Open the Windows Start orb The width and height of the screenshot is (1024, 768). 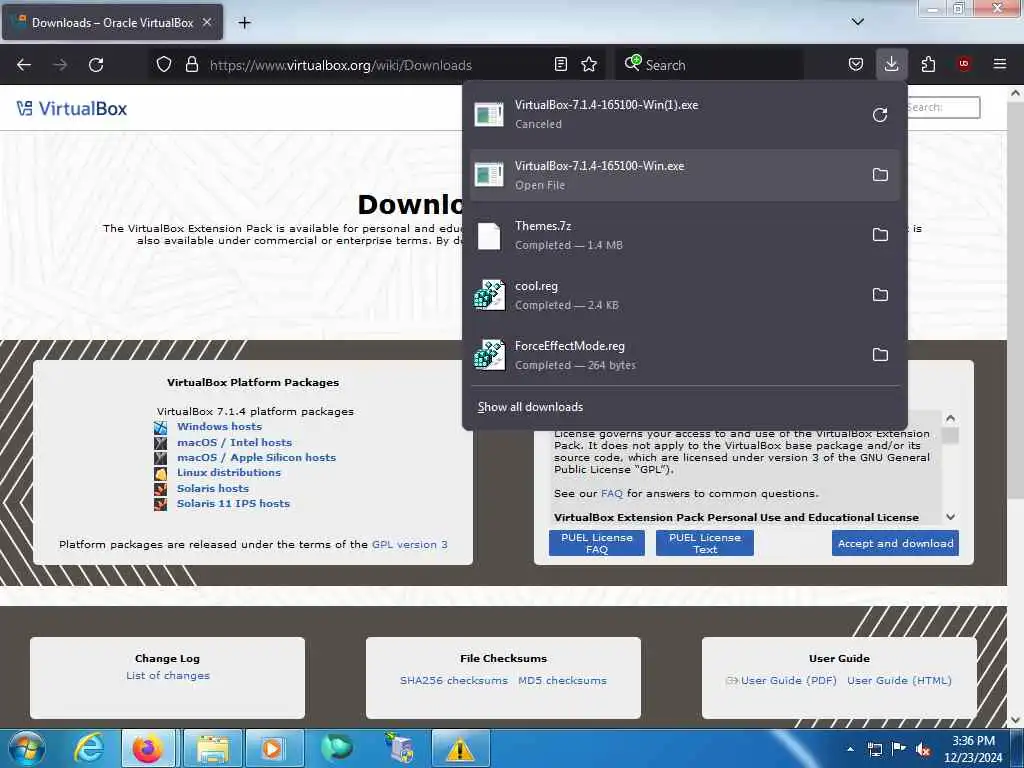[27, 748]
